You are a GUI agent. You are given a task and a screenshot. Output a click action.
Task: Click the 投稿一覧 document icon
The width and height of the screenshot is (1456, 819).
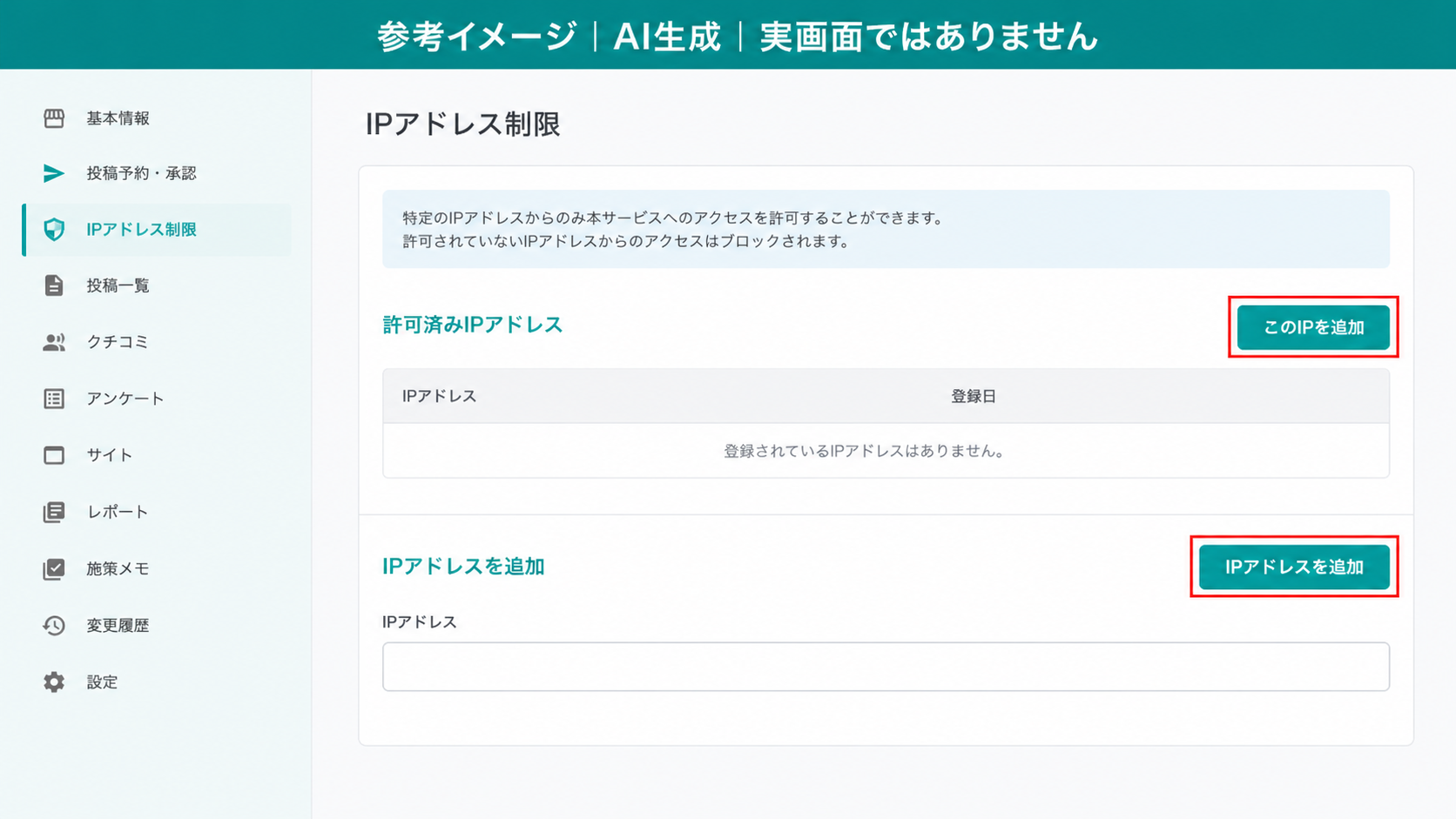pos(54,285)
